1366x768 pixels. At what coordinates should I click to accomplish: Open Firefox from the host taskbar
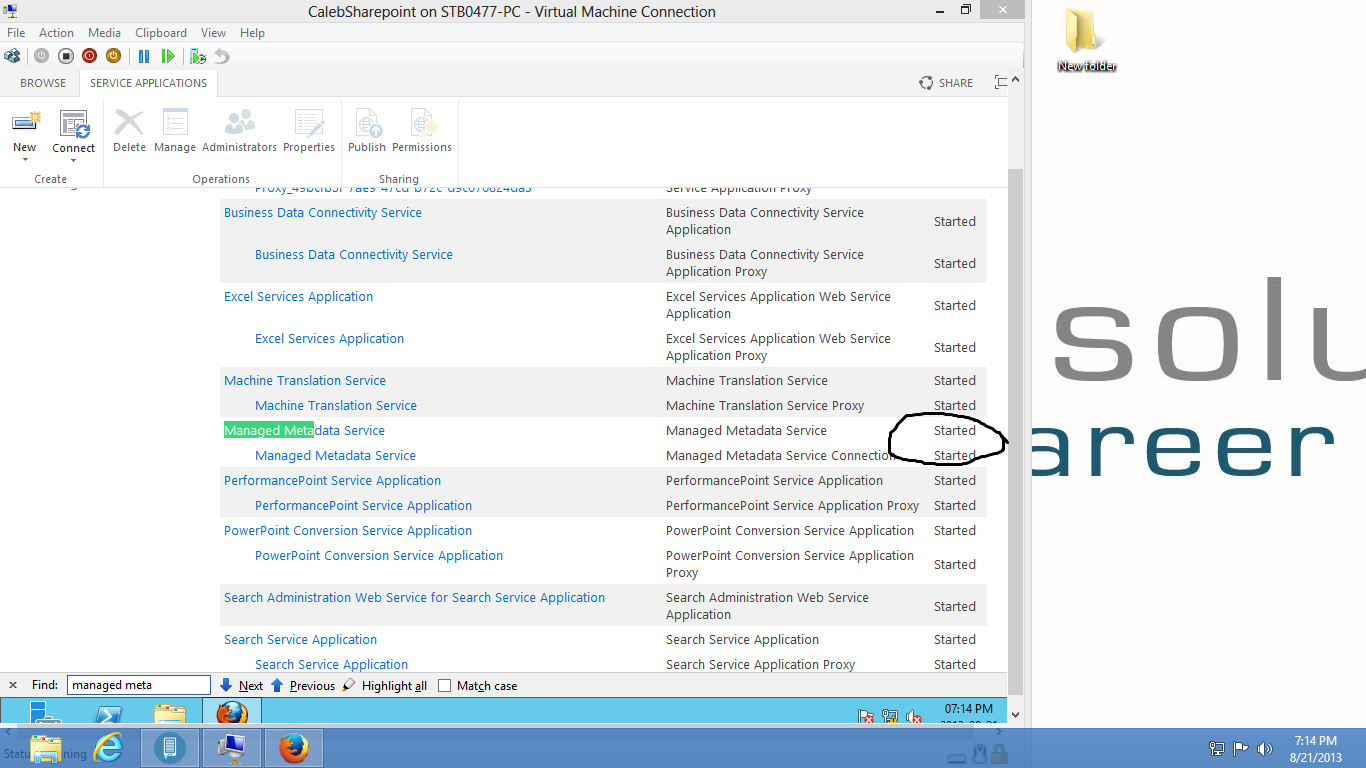pyautogui.click(x=294, y=748)
